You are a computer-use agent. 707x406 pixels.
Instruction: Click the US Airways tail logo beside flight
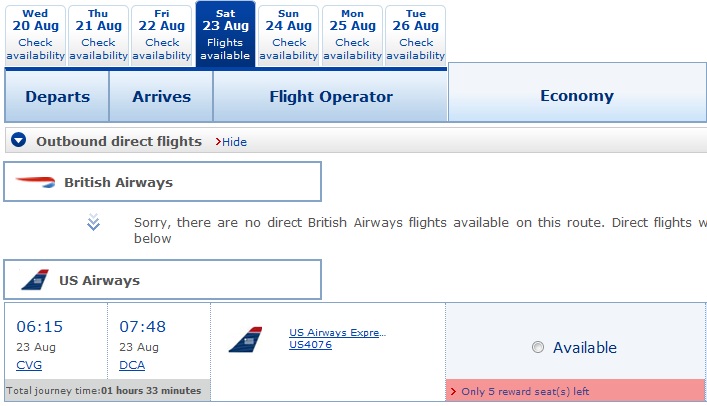[245, 340]
